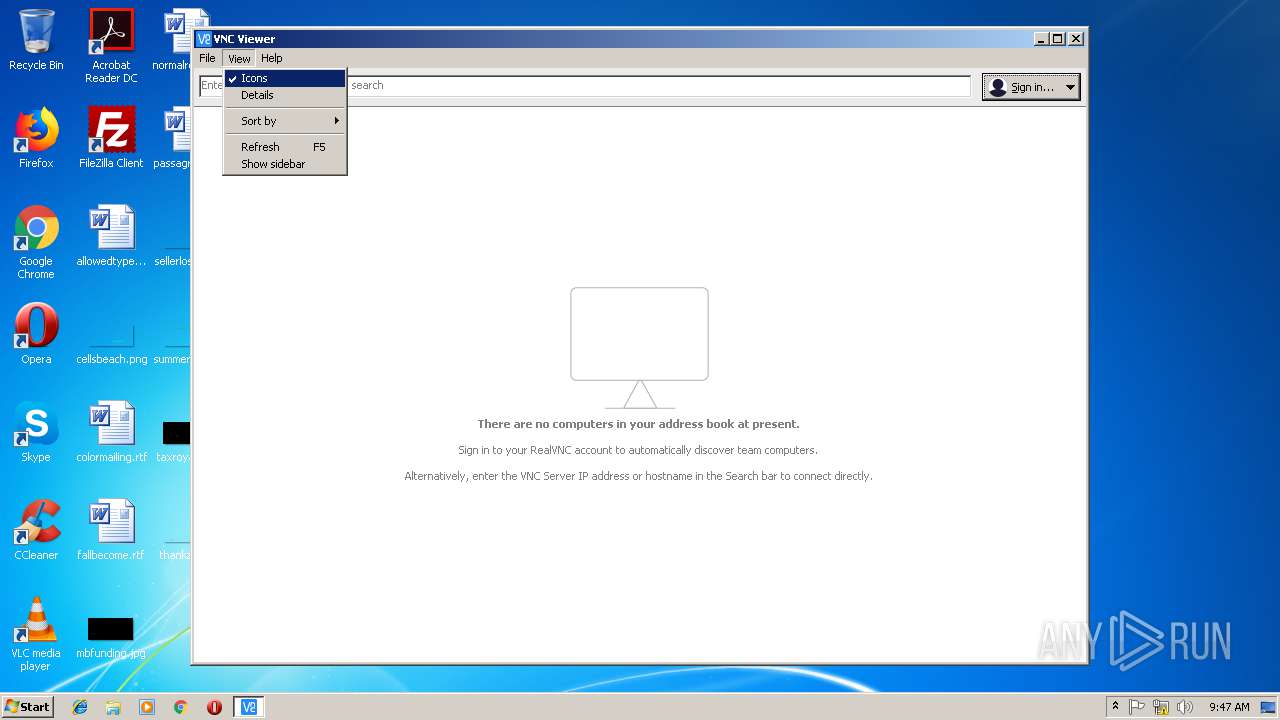Open Chrome from the taskbar
Viewport: 1280px width, 720px height.
(180, 707)
